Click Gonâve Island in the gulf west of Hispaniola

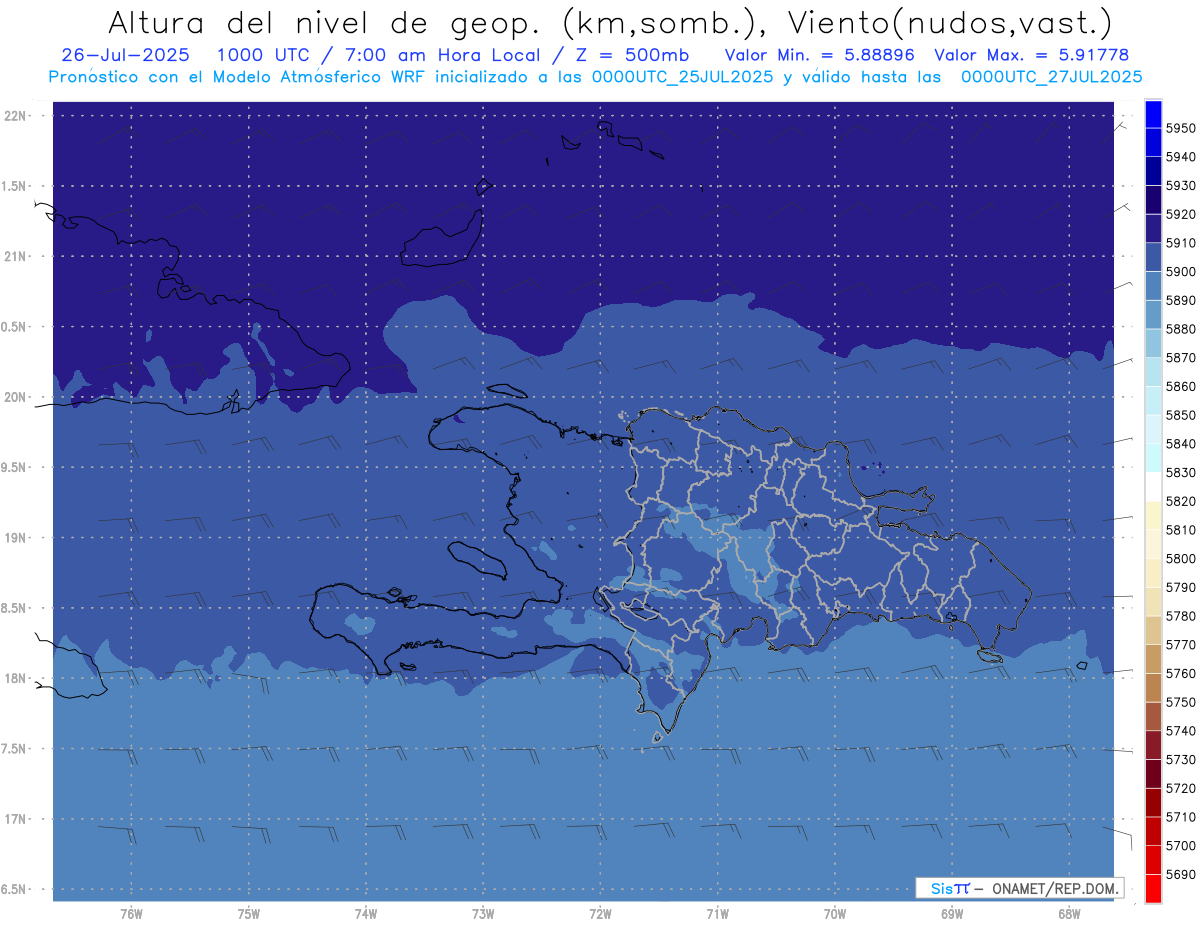478,559
